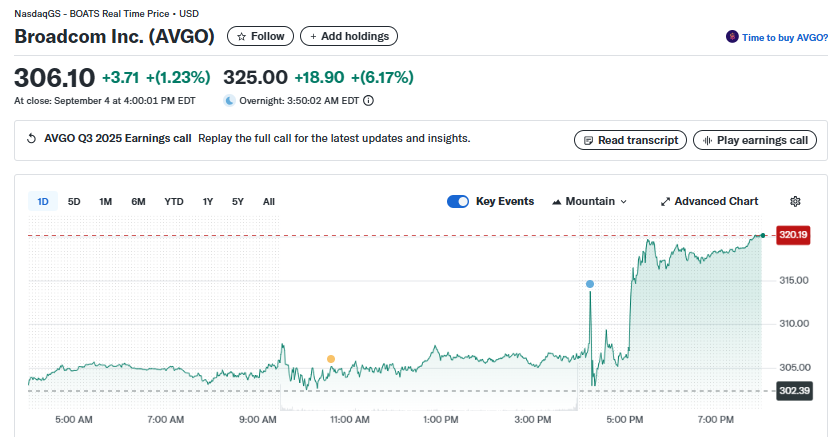Image resolution: width=836 pixels, height=437 pixels.
Task: Click Play earnings call button
Action: (x=754, y=140)
